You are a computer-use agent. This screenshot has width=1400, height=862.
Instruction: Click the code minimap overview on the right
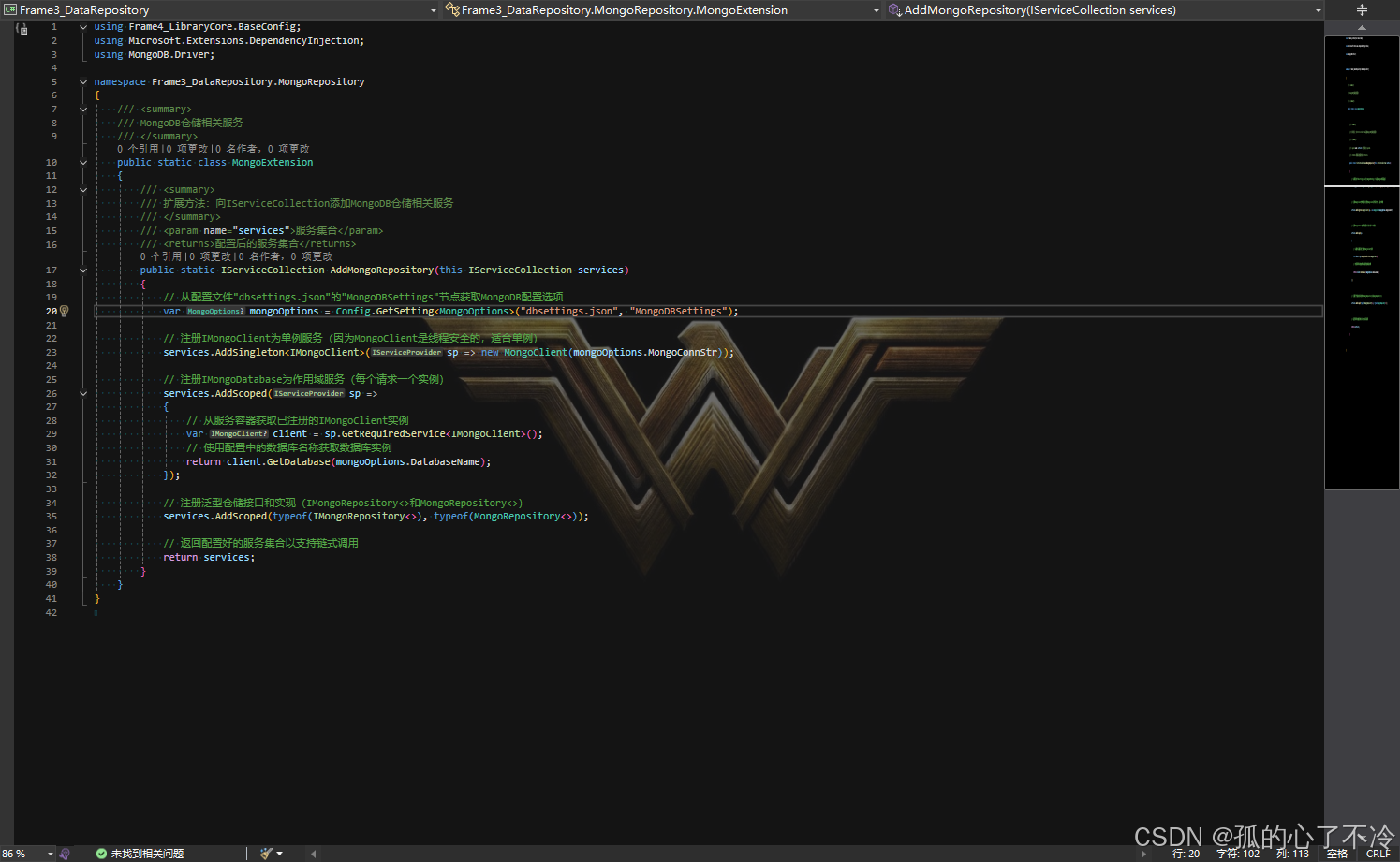pos(1362,262)
